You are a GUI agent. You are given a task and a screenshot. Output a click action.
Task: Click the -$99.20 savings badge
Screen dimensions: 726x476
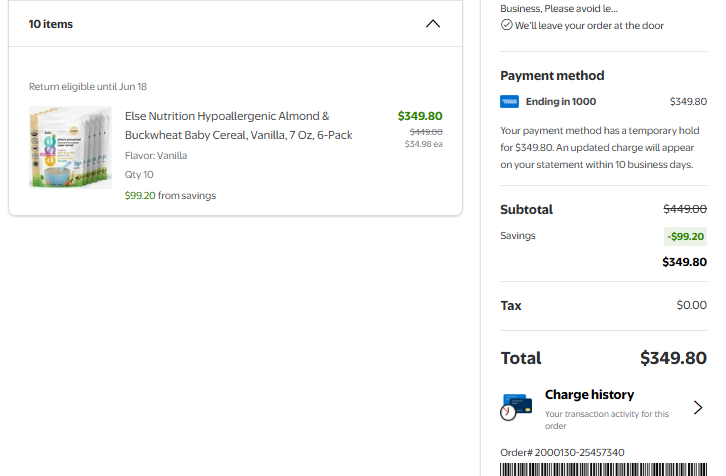[x=685, y=236]
